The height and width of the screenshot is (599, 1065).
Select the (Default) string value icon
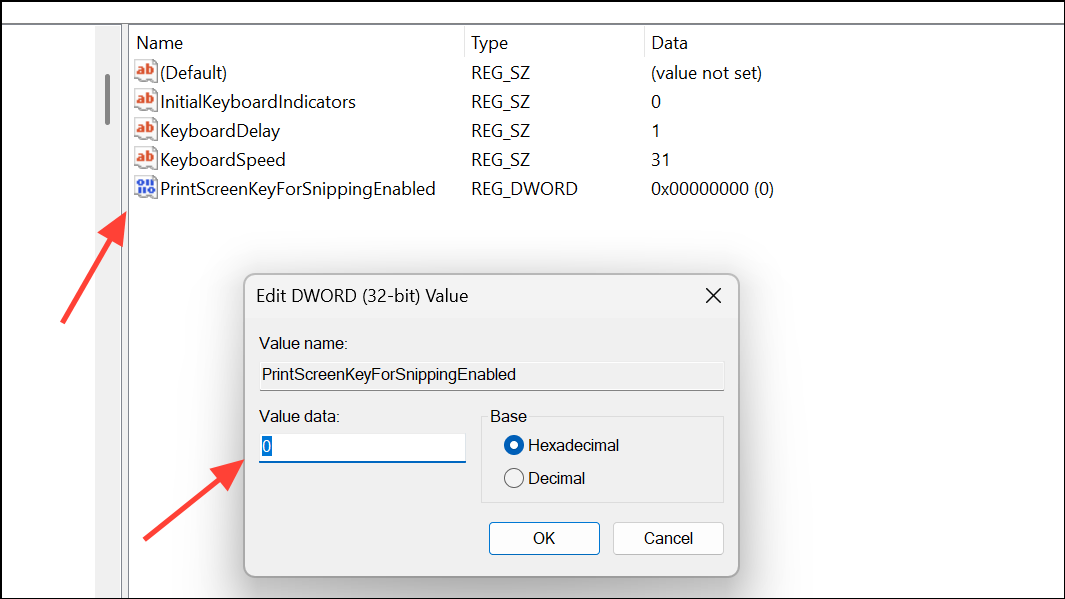tap(145, 71)
